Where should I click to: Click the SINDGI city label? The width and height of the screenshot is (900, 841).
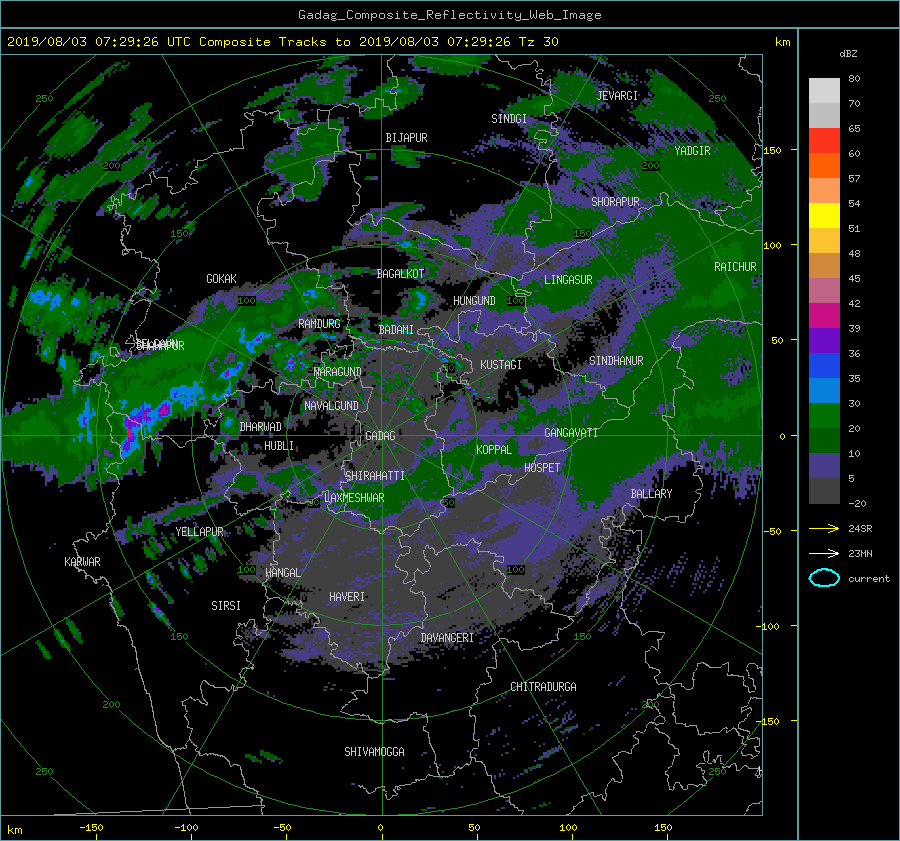(x=509, y=119)
